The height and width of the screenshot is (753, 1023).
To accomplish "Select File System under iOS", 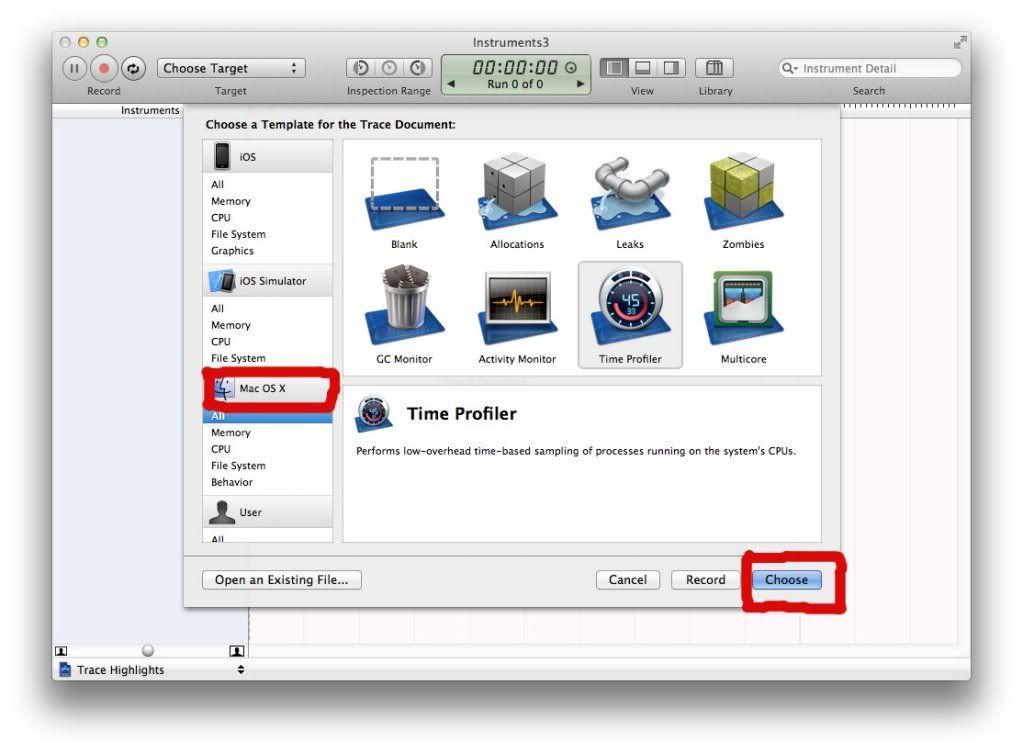I will click(x=238, y=234).
